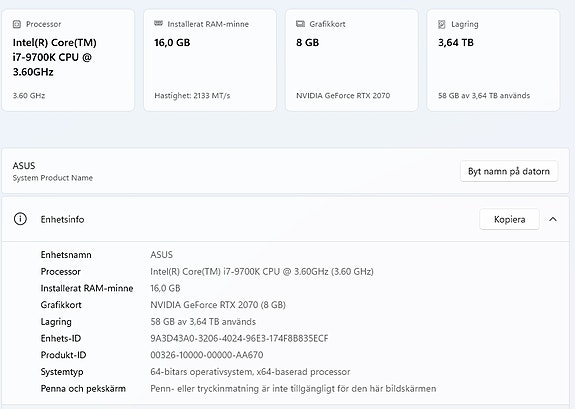This screenshot has height=409, width=575.
Task: Click the Lagring storage drive icon
Action: coord(442,24)
